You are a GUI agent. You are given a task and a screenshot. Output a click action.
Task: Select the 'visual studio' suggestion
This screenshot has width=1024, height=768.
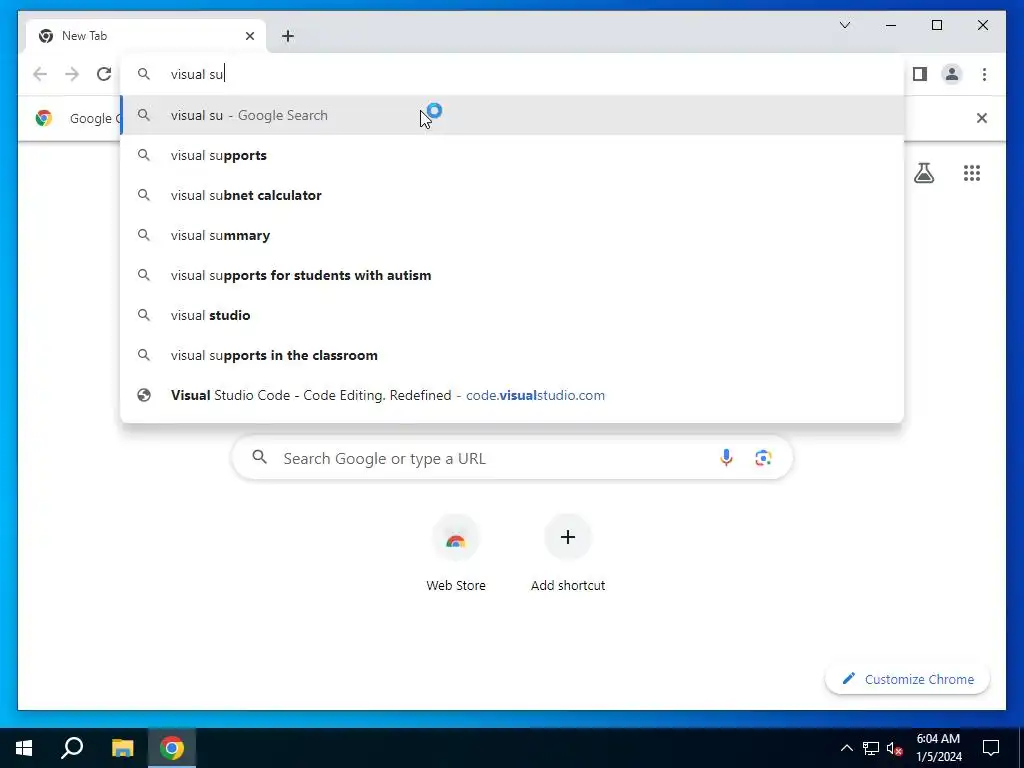(512, 315)
